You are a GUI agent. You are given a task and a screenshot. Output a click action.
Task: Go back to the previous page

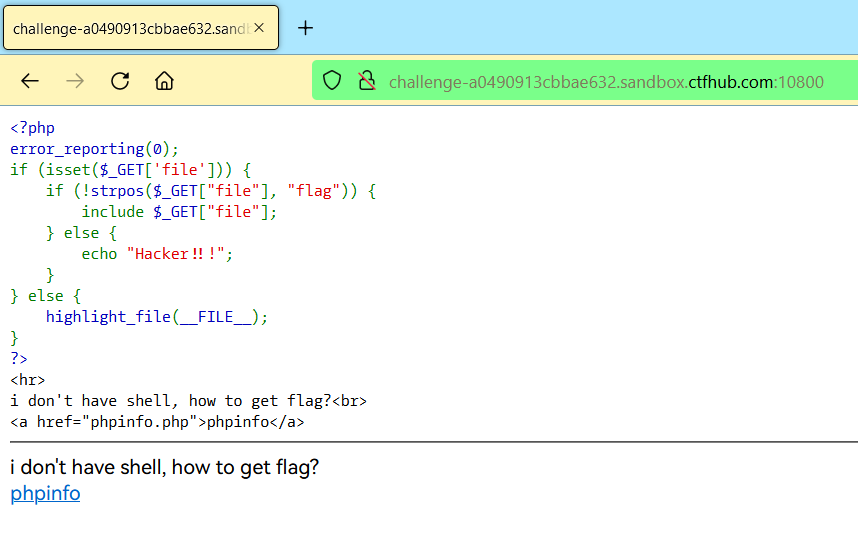(x=30, y=81)
